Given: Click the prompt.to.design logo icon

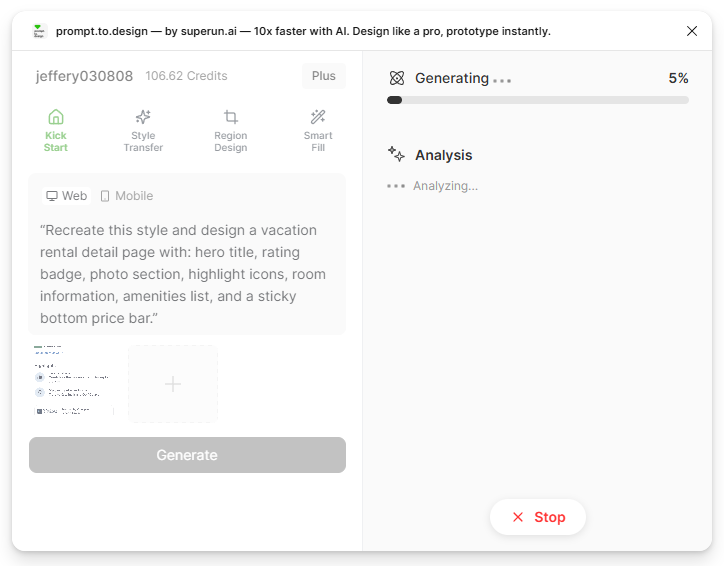Looking at the screenshot, I should 39,31.
